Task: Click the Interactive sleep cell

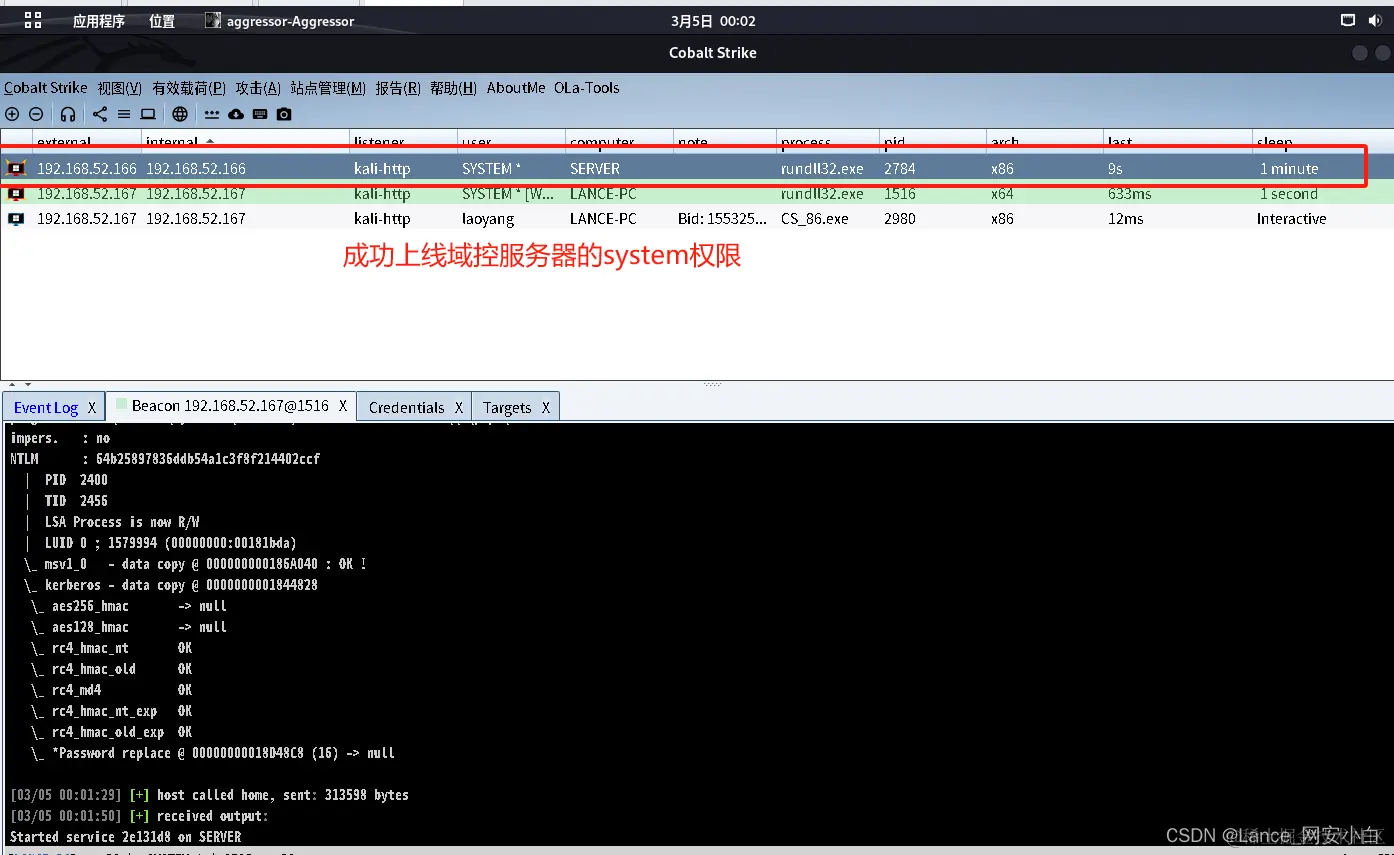Action: 1292,218
